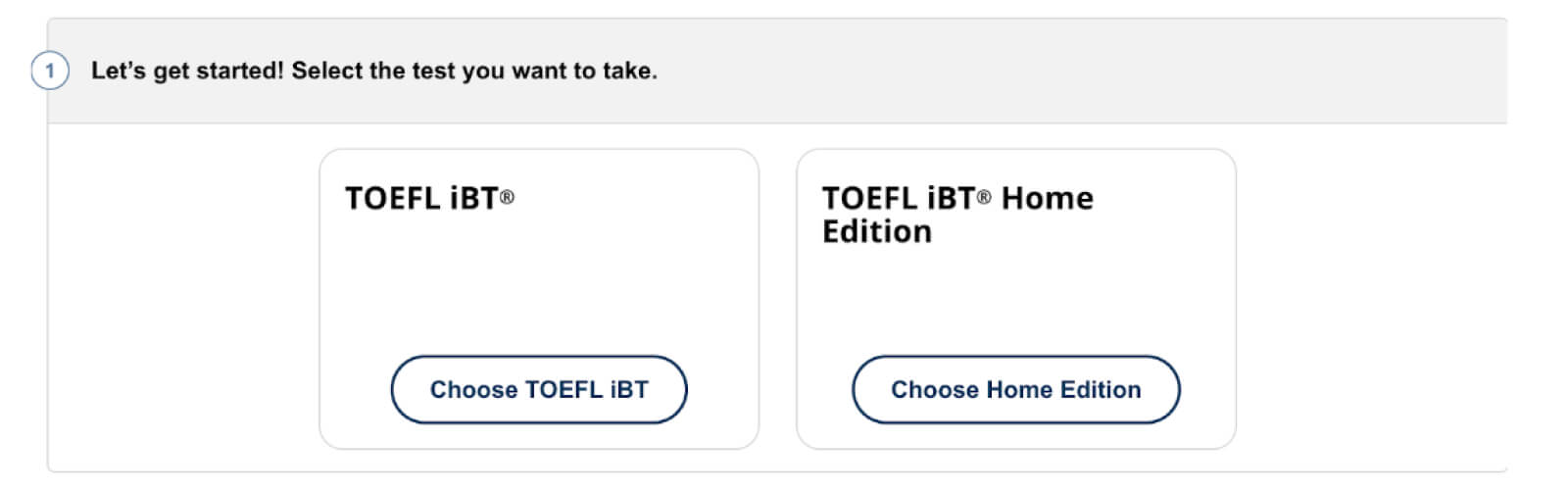Click the 'Let's get started!' header text
Image resolution: width=1568 pixels, height=490 pixels.
click(x=187, y=71)
